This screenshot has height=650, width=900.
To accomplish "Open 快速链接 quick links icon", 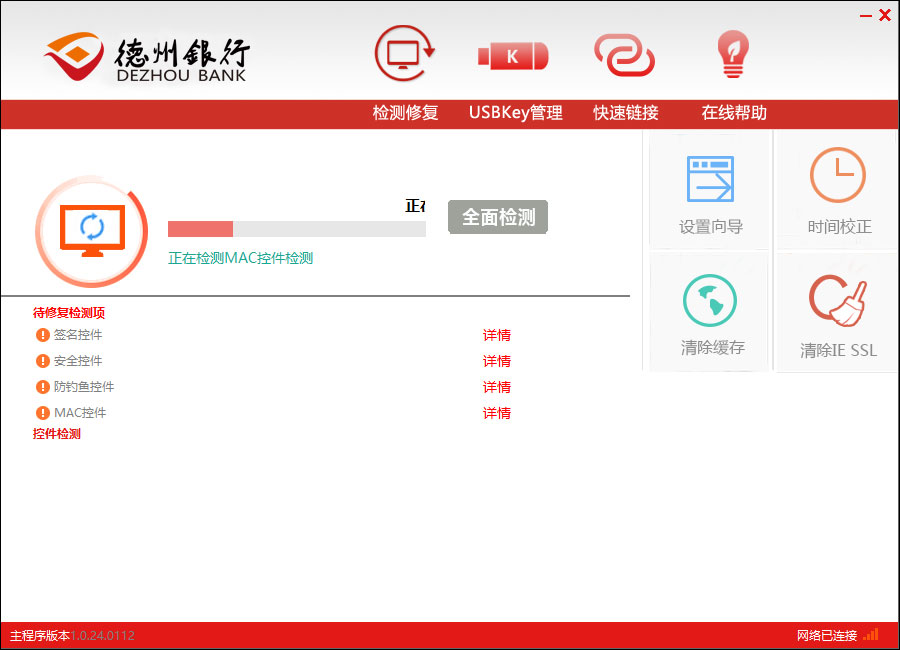I will click(624, 55).
